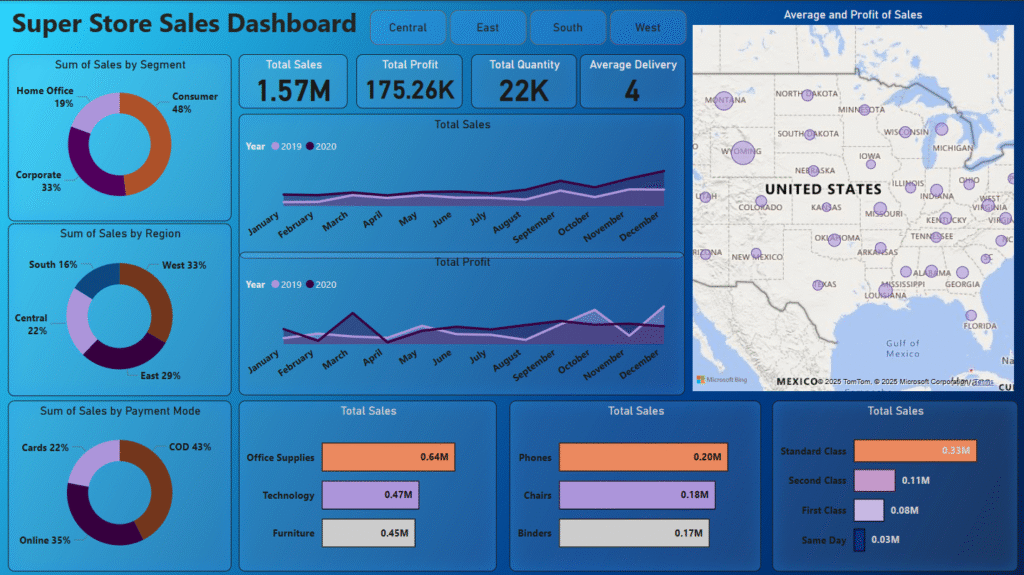Click 2019 legend marker in Total Sales chart
Screen dimensions: 1024x575
pyautogui.click(x=277, y=146)
